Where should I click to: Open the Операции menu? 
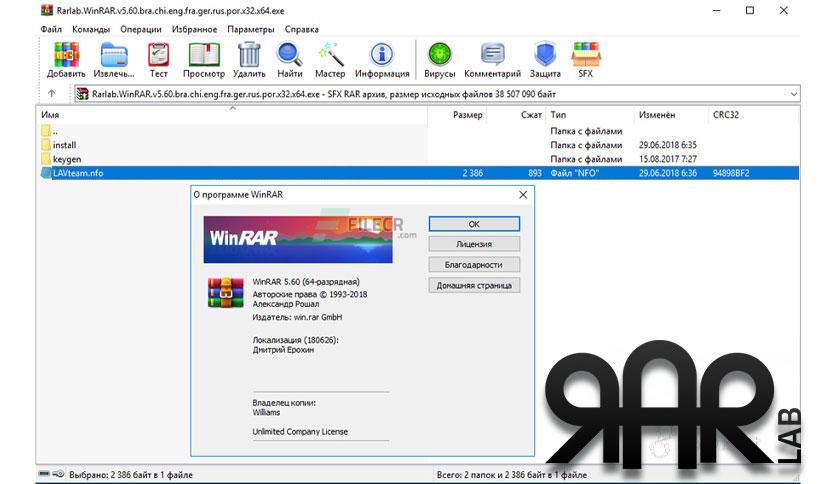click(x=141, y=29)
